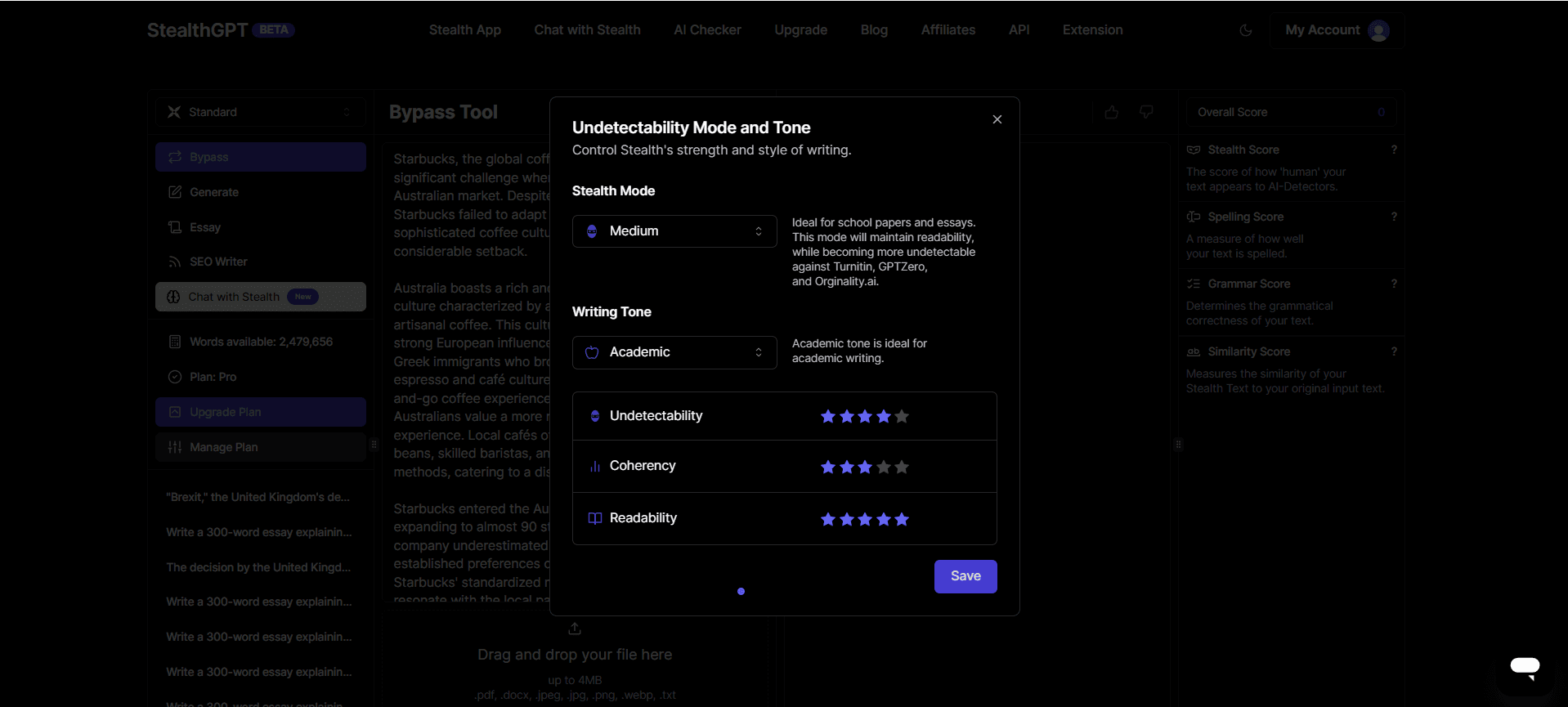Click the thumbs down icon
Viewport: 1568px width, 707px height.
[x=1146, y=112]
